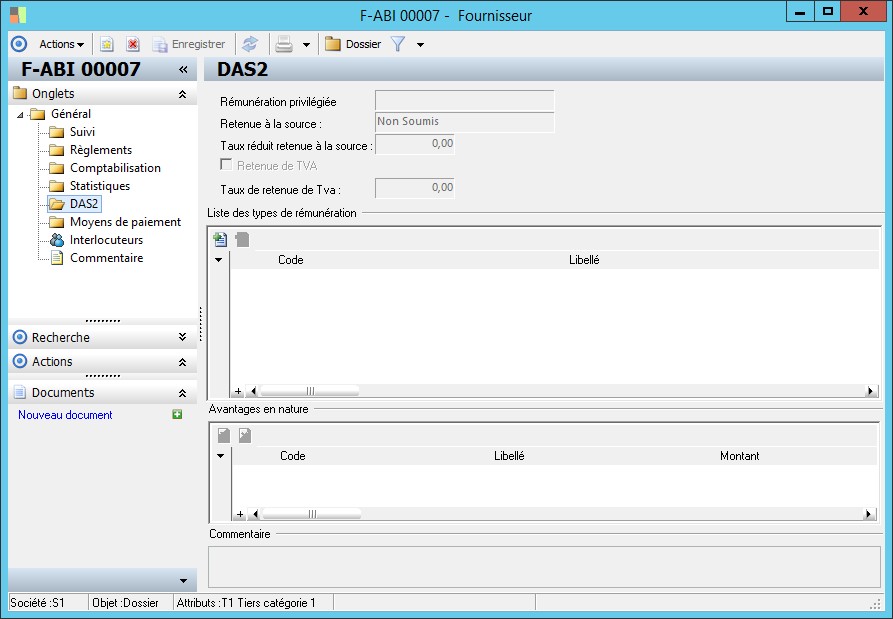Screen dimensions: 893x619
Task: Add a remuneration type with green plus icon
Action: pos(221,240)
